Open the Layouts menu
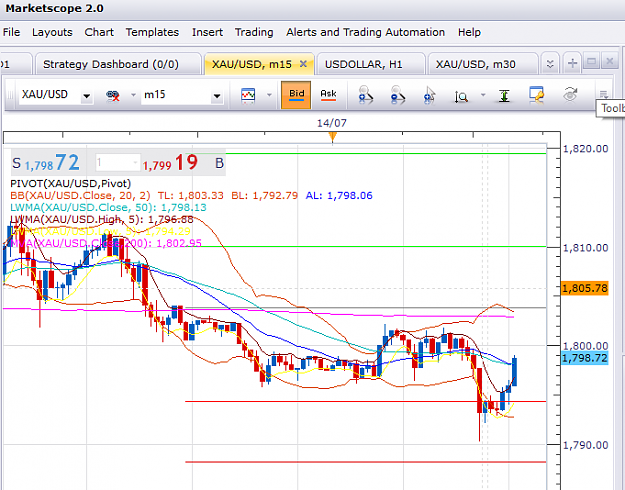The width and height of the screenshot is (625, 490). click(52, 32)
